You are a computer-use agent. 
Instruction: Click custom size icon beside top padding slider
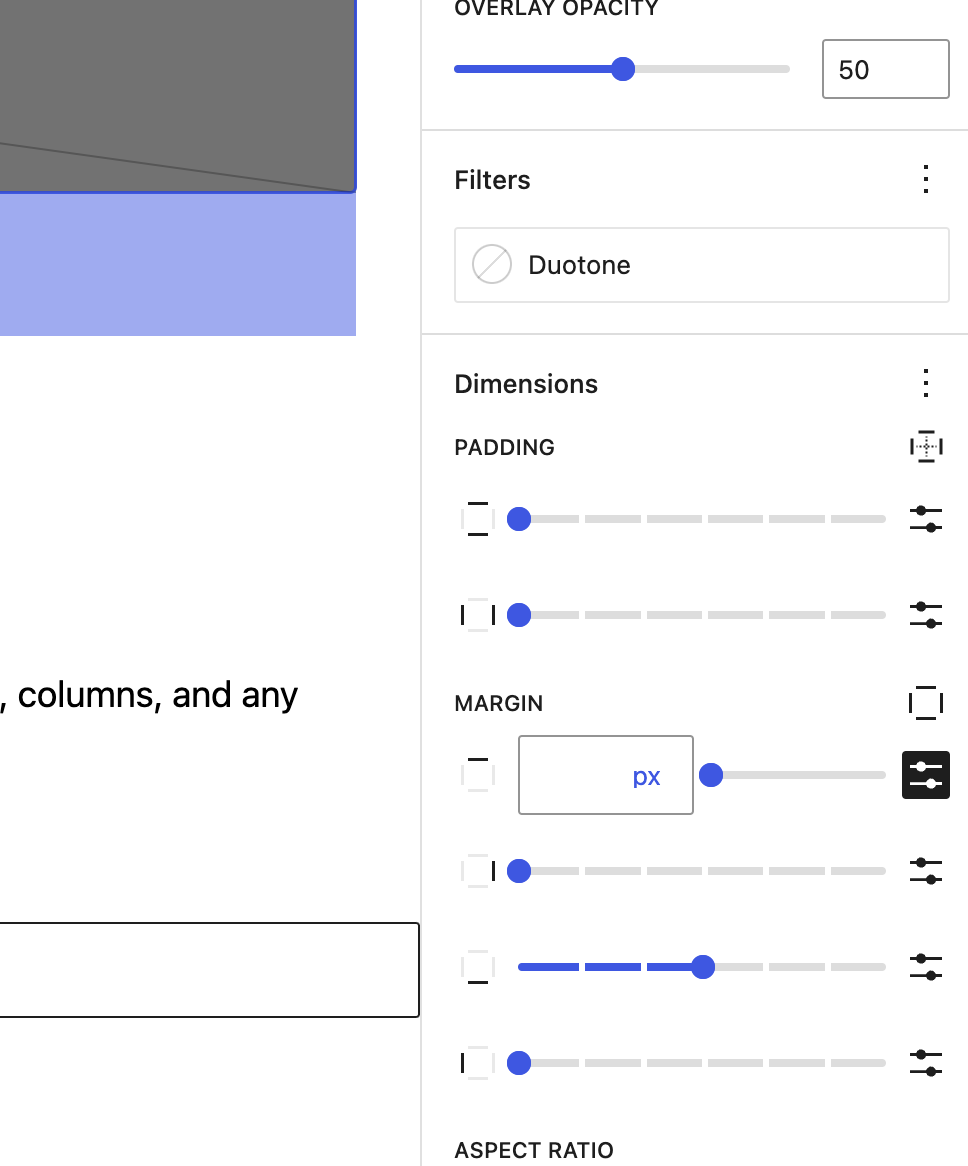point(926,518)
